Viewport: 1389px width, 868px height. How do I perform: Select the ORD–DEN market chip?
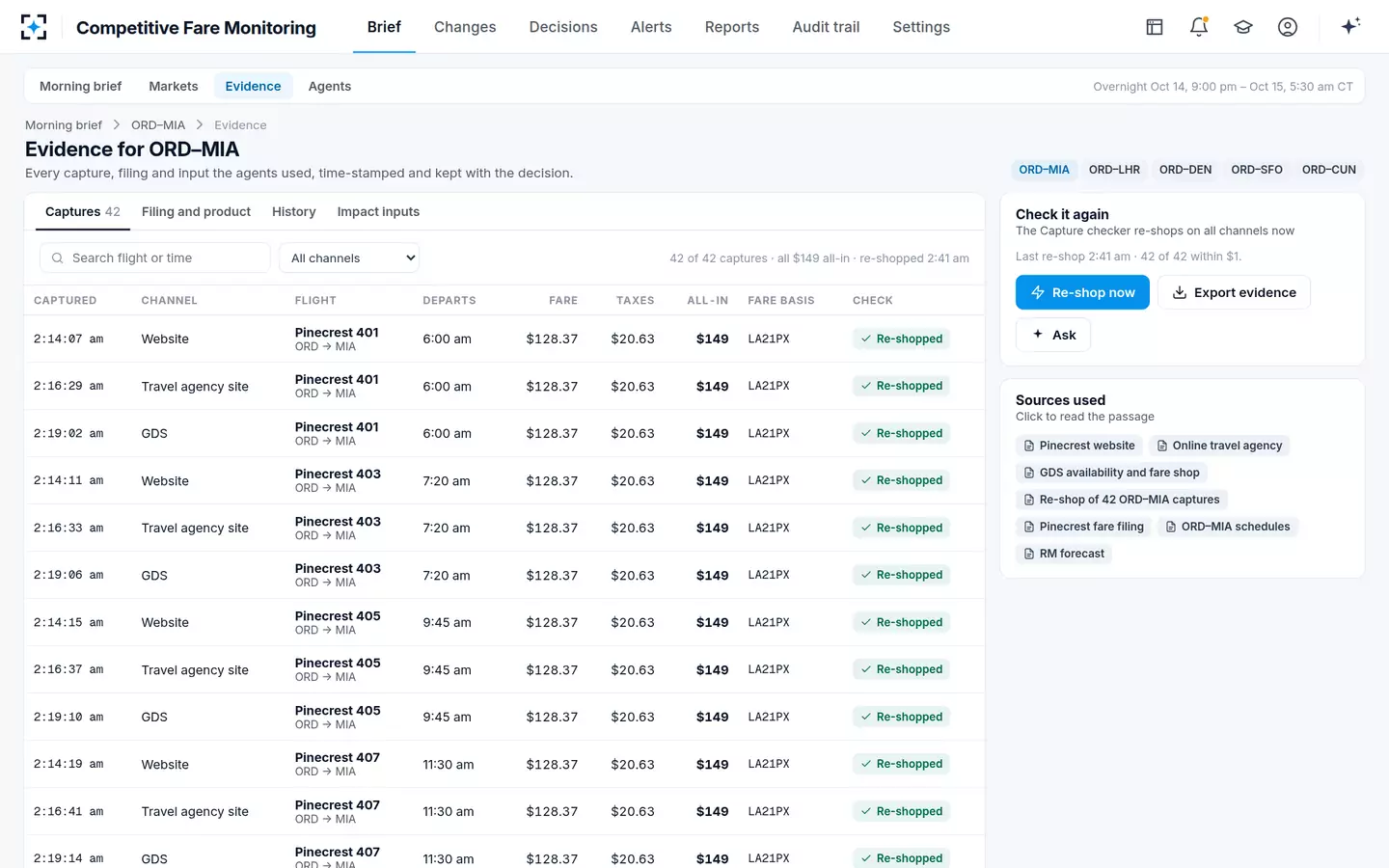coord(1185,170)
